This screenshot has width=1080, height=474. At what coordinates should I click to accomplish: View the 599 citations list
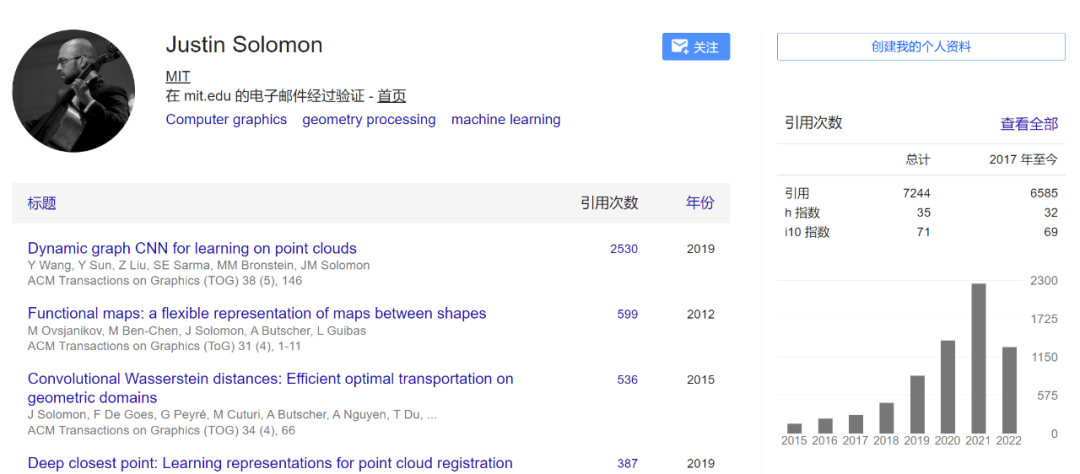click(x=627, y=314)
